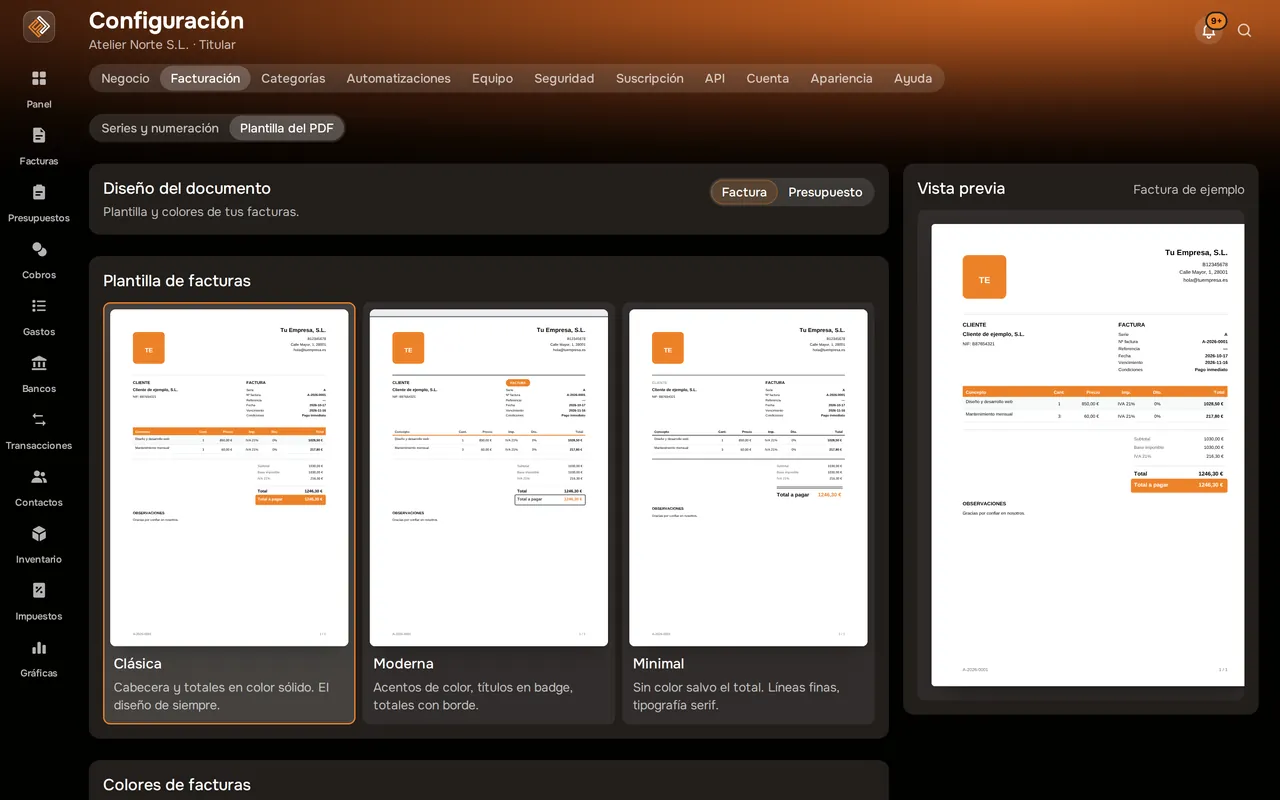The width and height of the screenshot is (1280, 800).
Task: Click 'Atelier Norte S.L. · Titular' text
Action: 162,45
